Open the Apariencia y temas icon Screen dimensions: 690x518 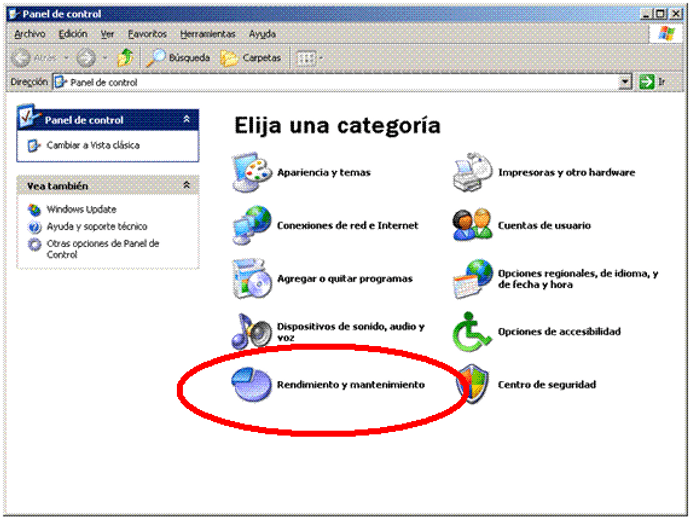252,172
